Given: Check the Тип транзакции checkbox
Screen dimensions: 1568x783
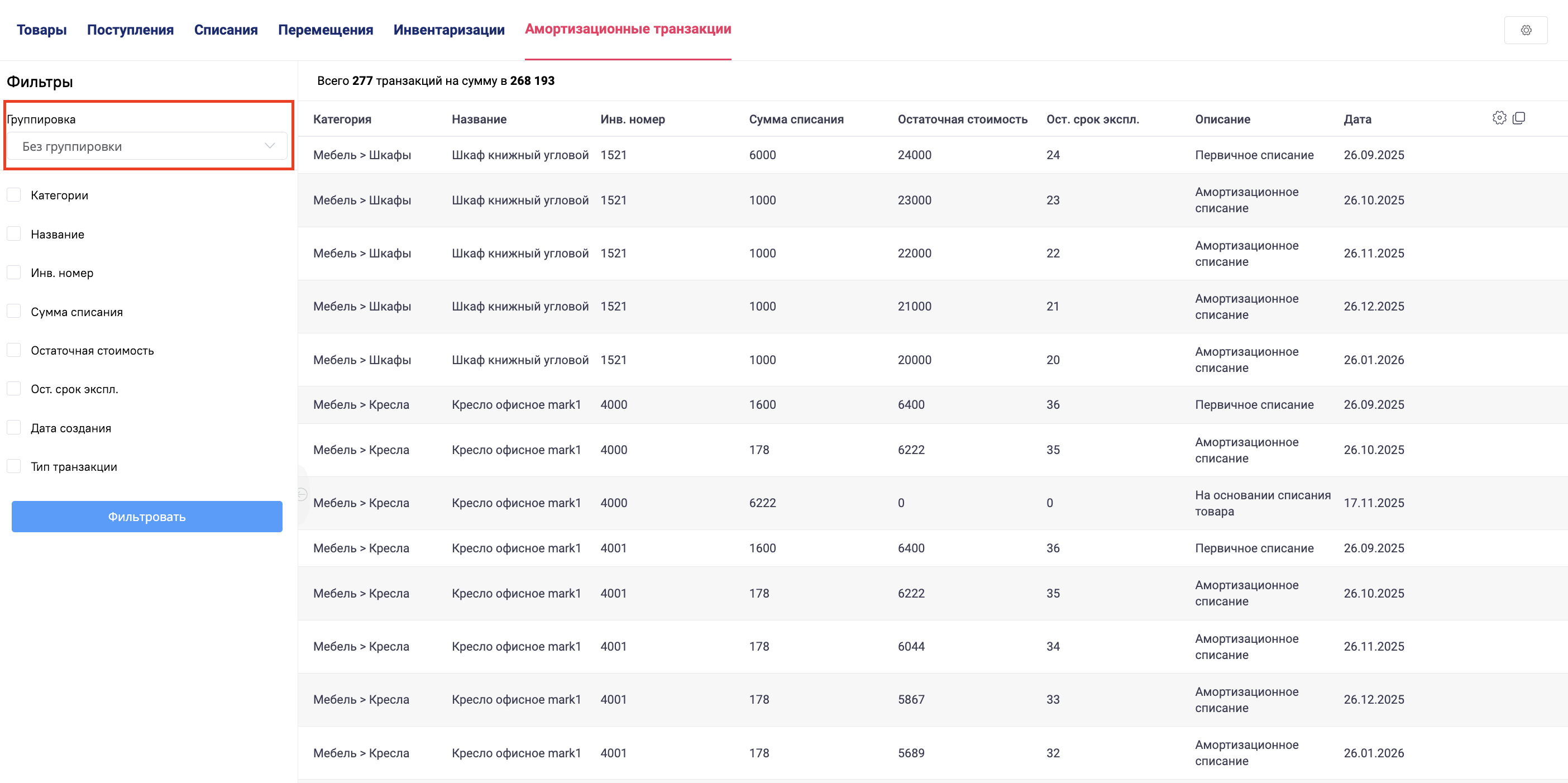Looking at the screenshot, I should [x=14, y=466].
